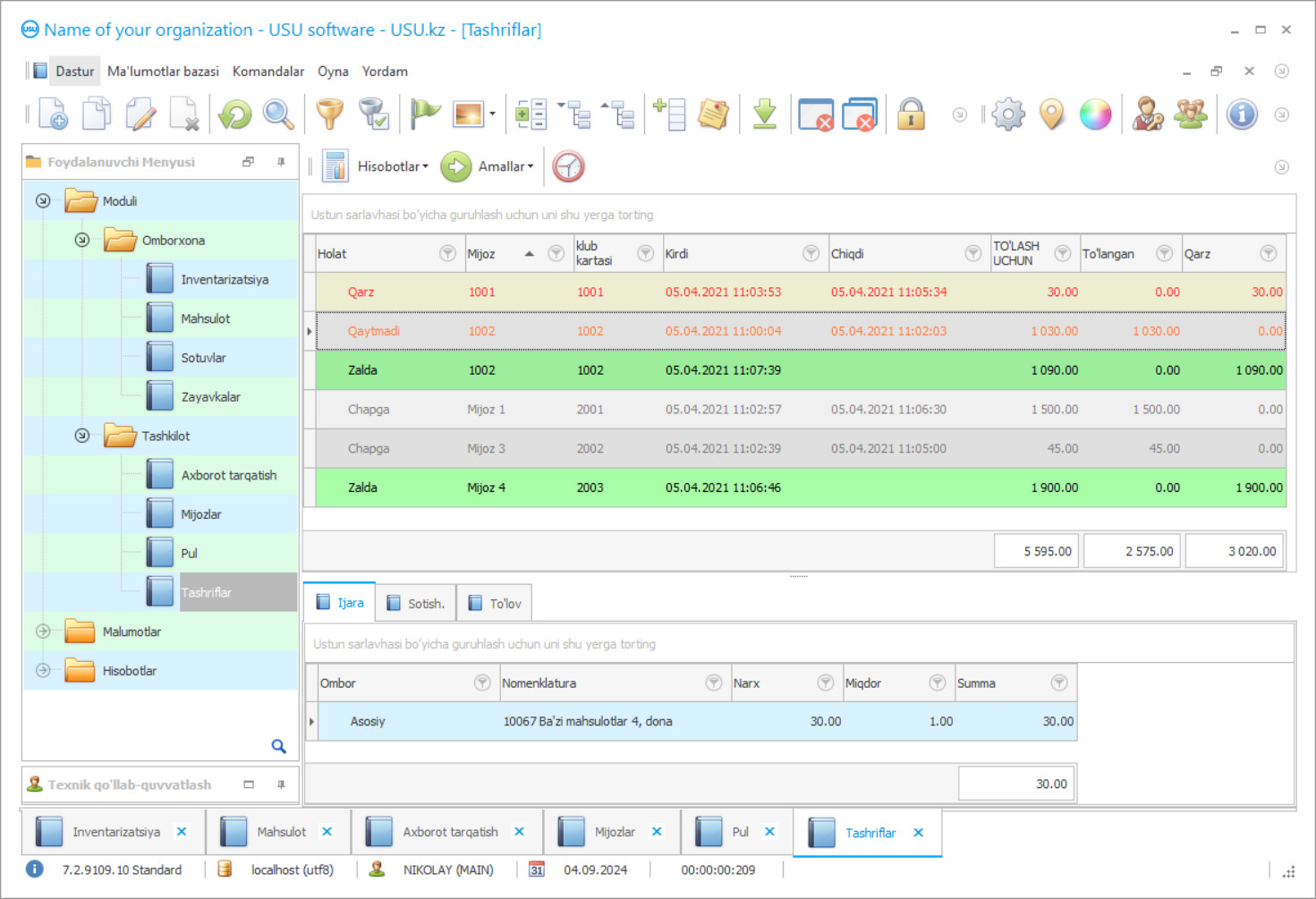Click the green download arrow icon

[x=764, y=114]
